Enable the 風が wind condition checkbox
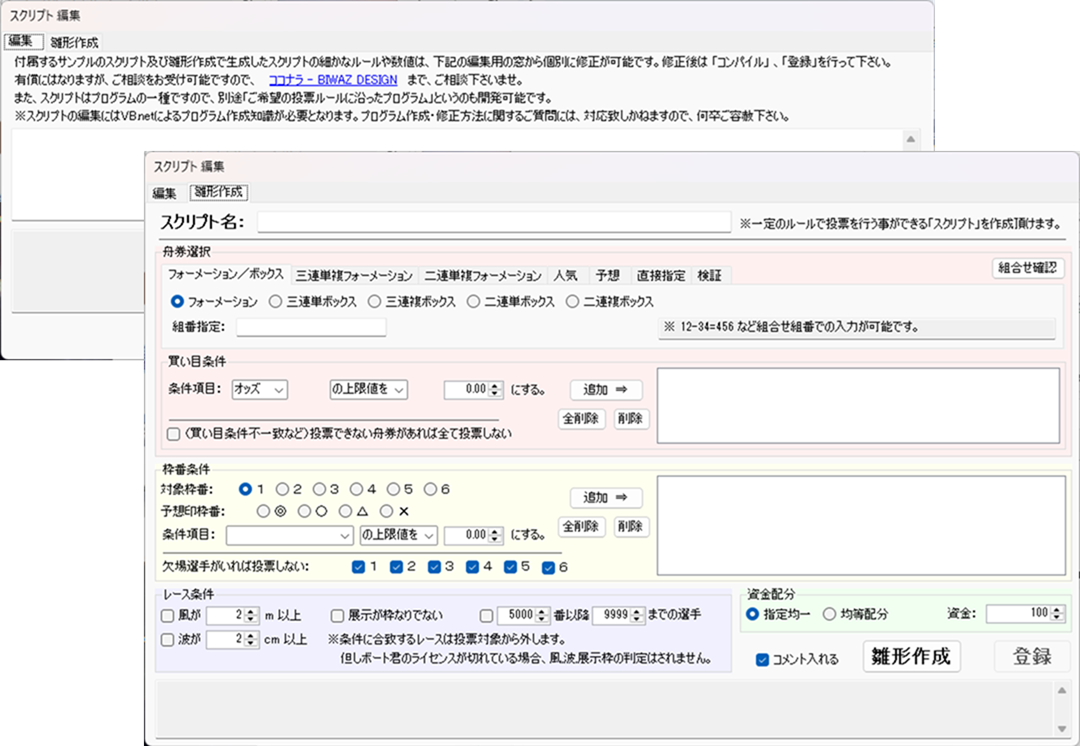Screen dimensions: 1080x746 pos(168,615)
